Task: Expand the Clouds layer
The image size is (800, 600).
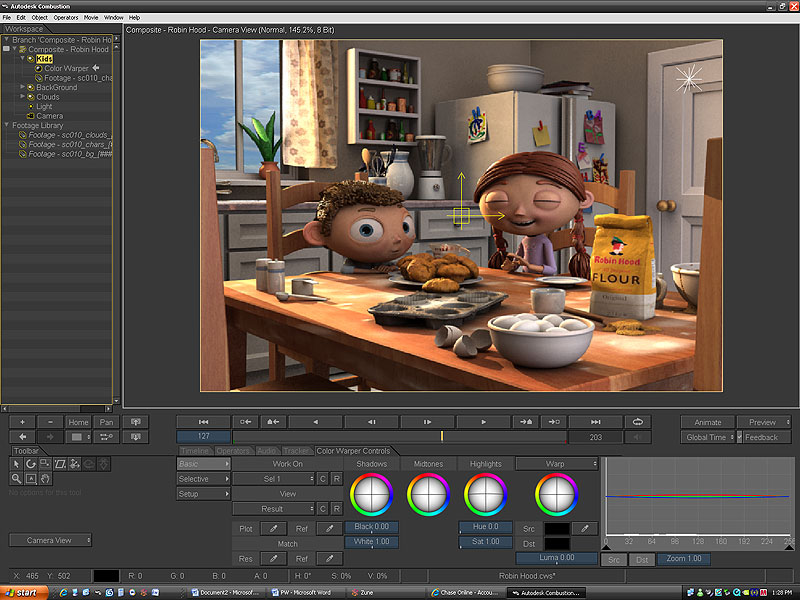Action: 22,96
